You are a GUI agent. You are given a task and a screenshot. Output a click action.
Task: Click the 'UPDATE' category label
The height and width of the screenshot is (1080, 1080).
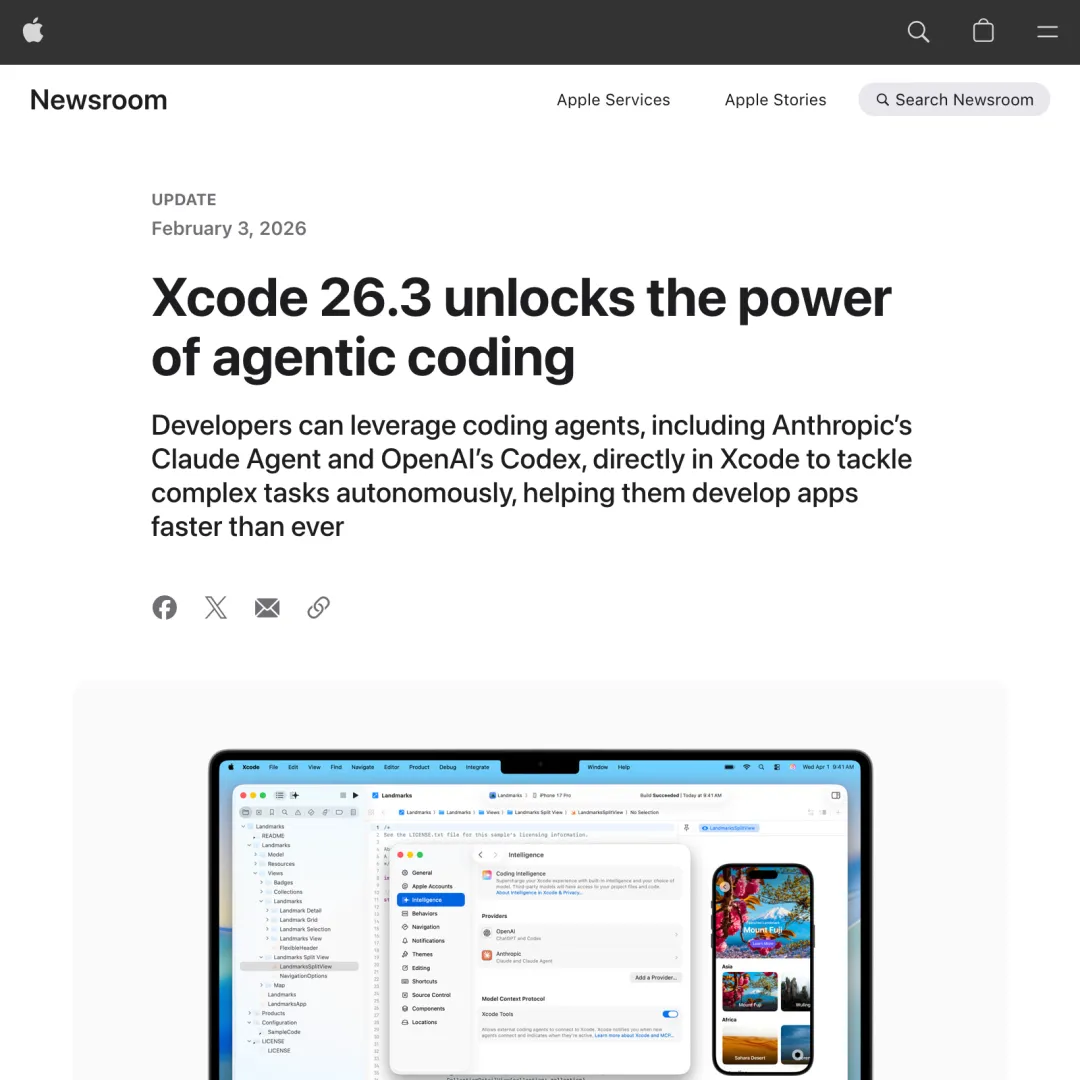184,200
